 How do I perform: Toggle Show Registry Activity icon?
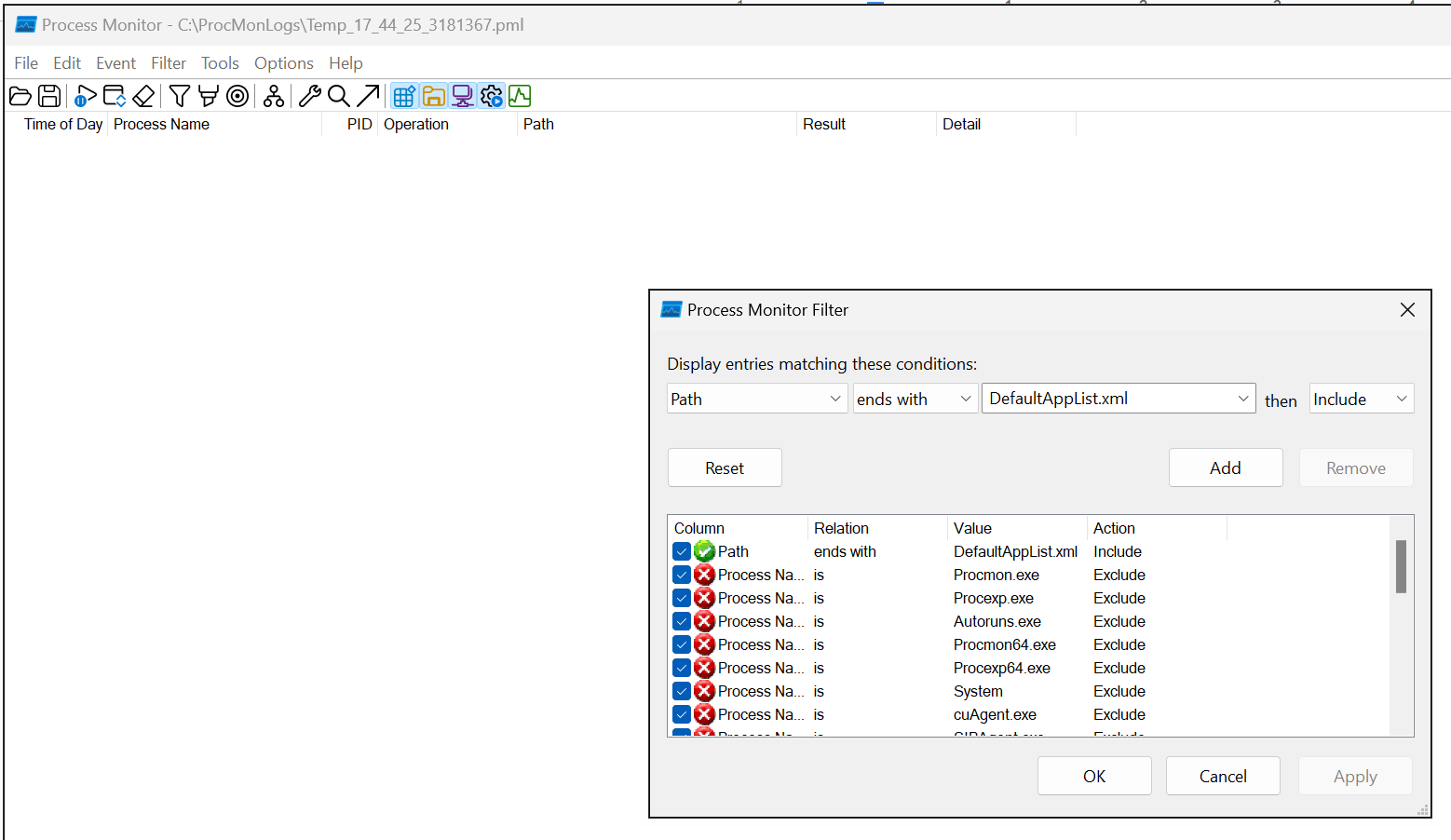pos(403,95)
